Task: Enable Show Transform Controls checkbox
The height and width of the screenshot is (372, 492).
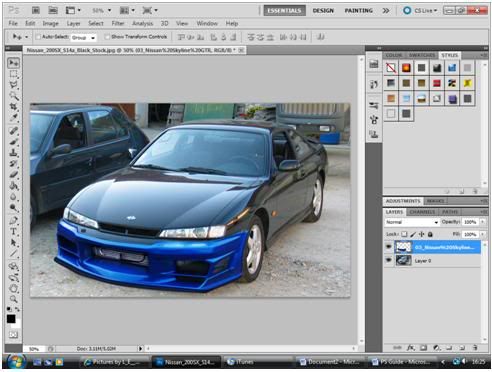Action: (107, 37)
